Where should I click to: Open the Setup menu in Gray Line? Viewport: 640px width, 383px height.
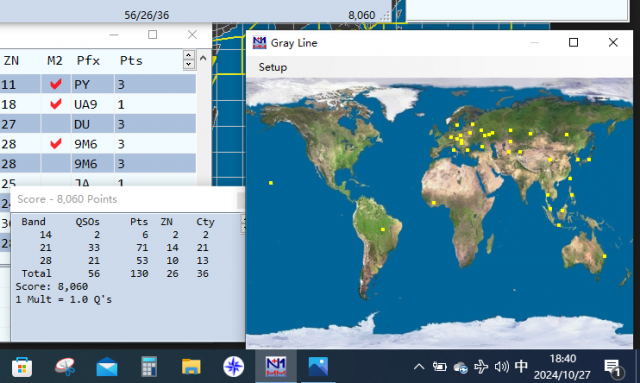(273, 67)
